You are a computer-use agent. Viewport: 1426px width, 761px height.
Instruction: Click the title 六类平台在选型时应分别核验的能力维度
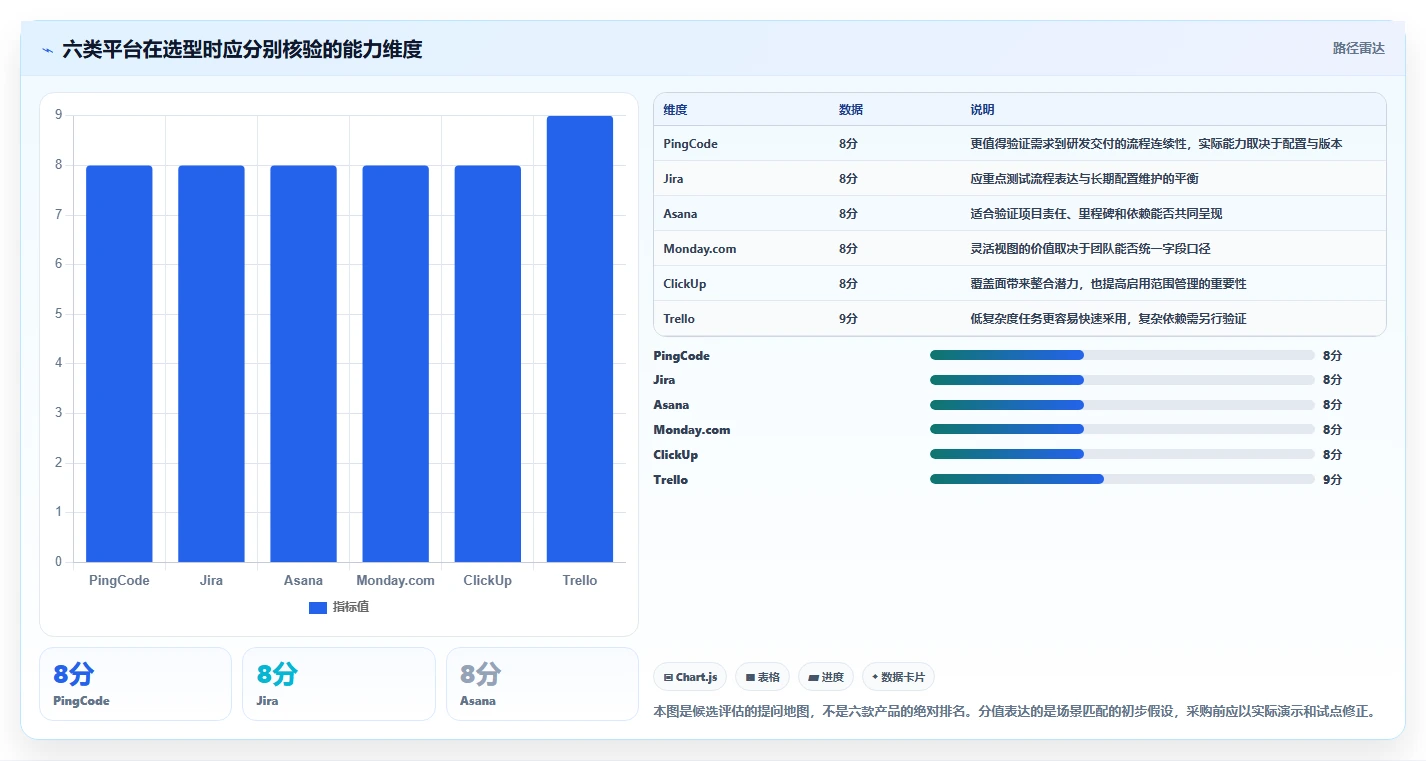pos(242,49)
